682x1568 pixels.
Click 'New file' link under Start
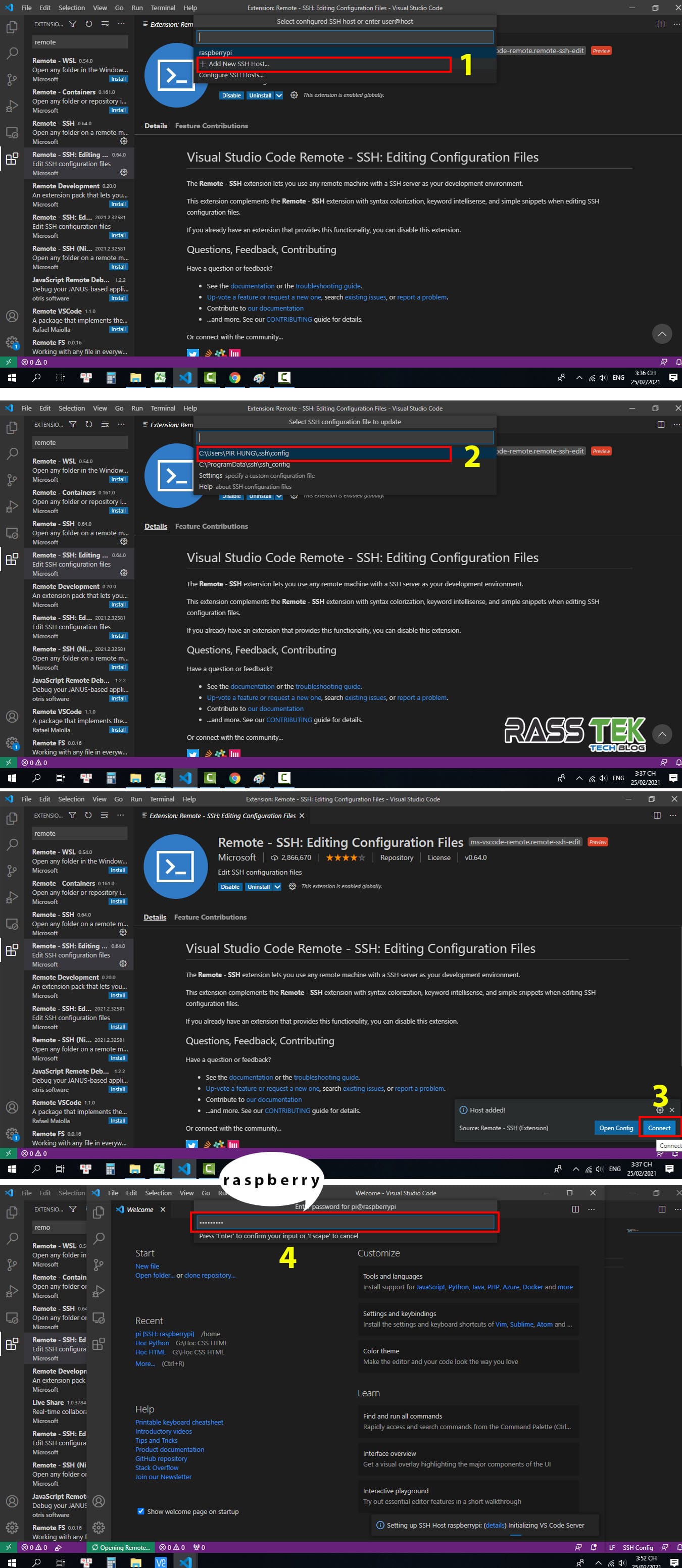pos(147,1266)
